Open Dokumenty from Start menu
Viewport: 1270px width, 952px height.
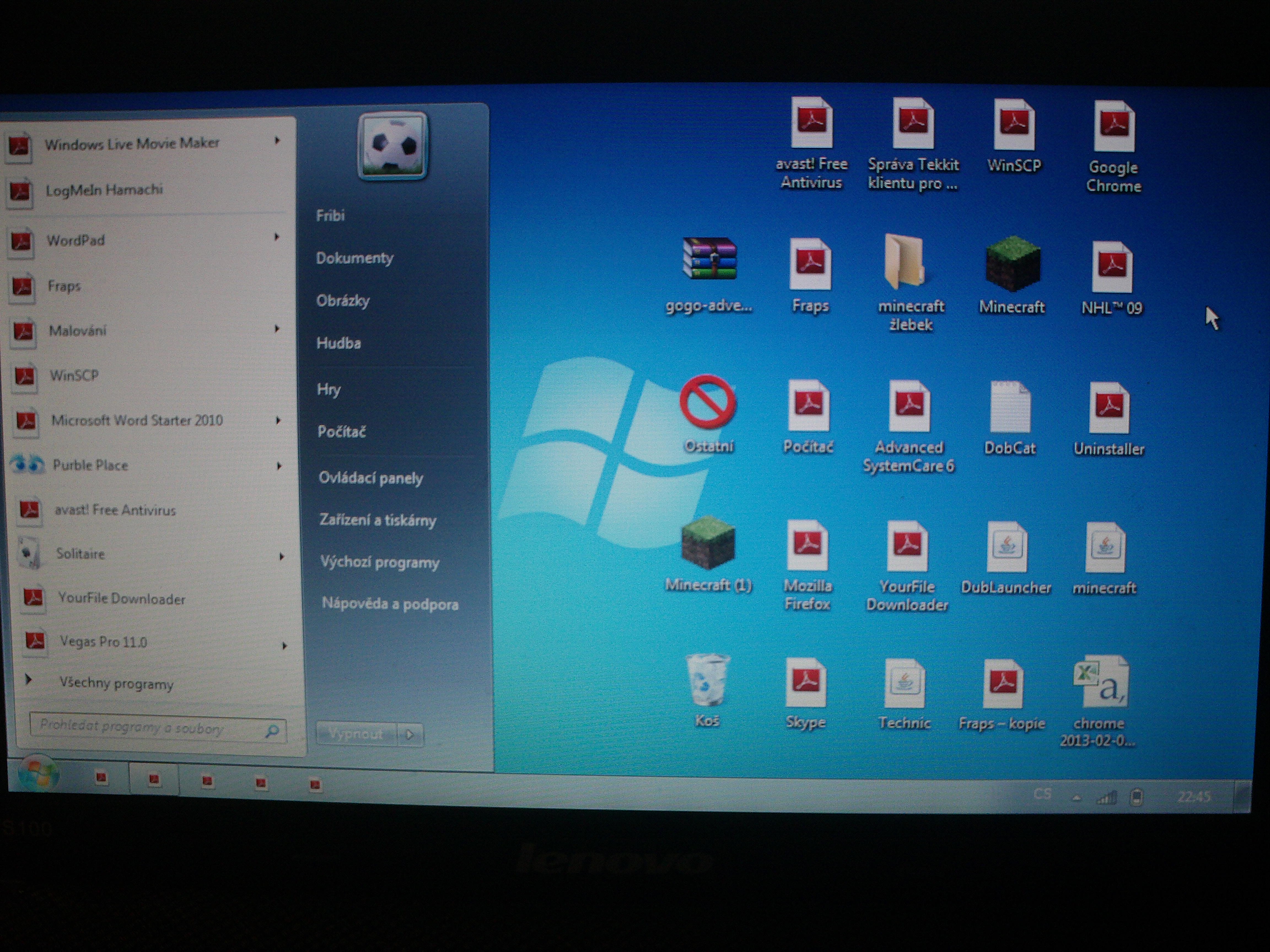pyautogui.click(x=354, y=258)
